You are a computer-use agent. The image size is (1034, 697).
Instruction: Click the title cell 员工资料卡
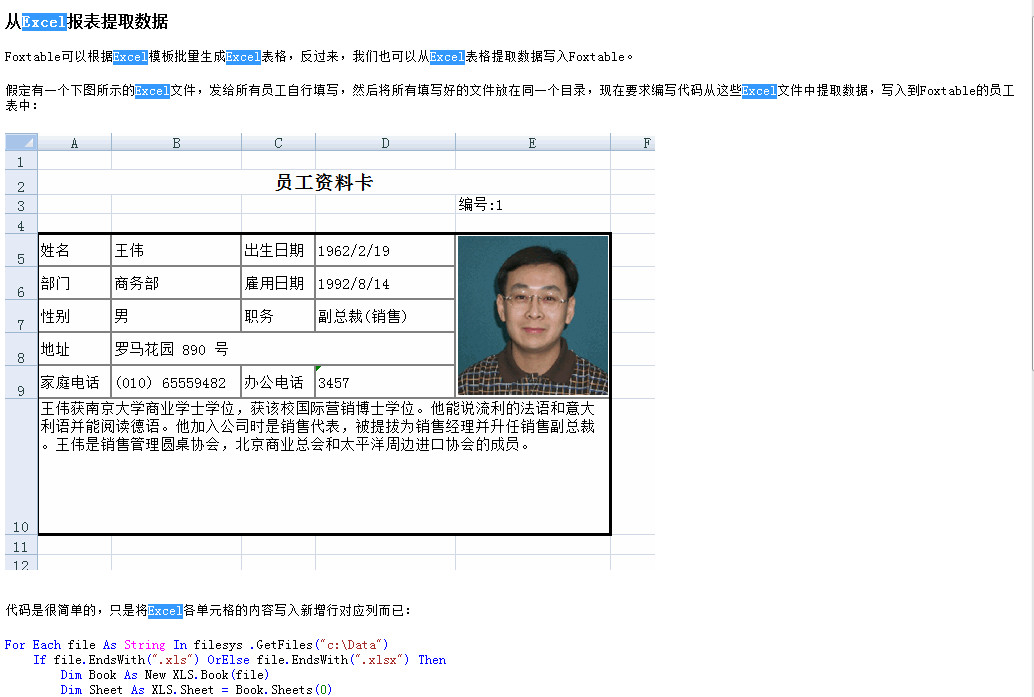click(324, 182)
